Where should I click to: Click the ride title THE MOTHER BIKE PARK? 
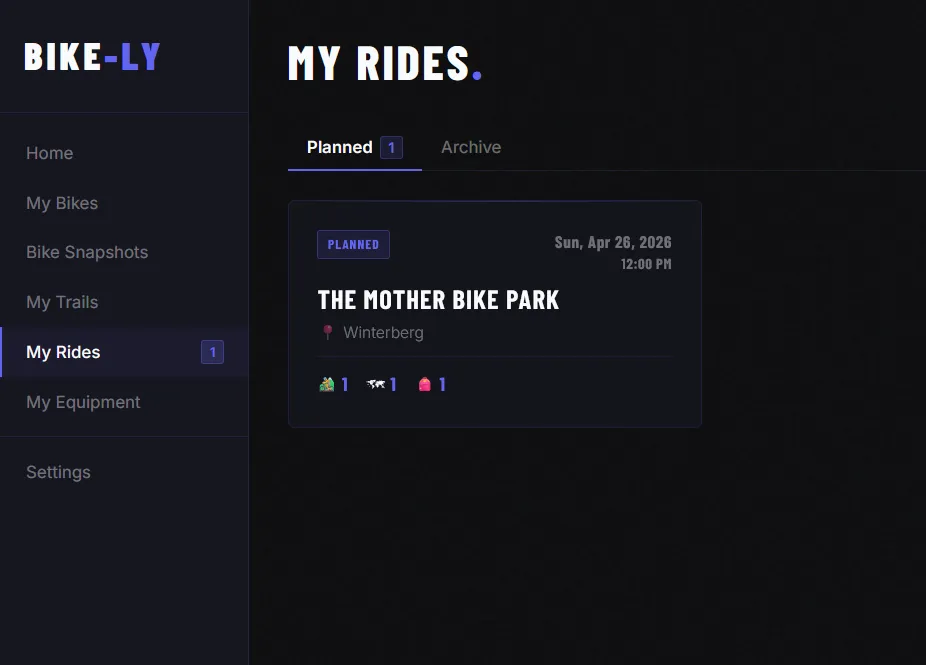coord(438,300)
